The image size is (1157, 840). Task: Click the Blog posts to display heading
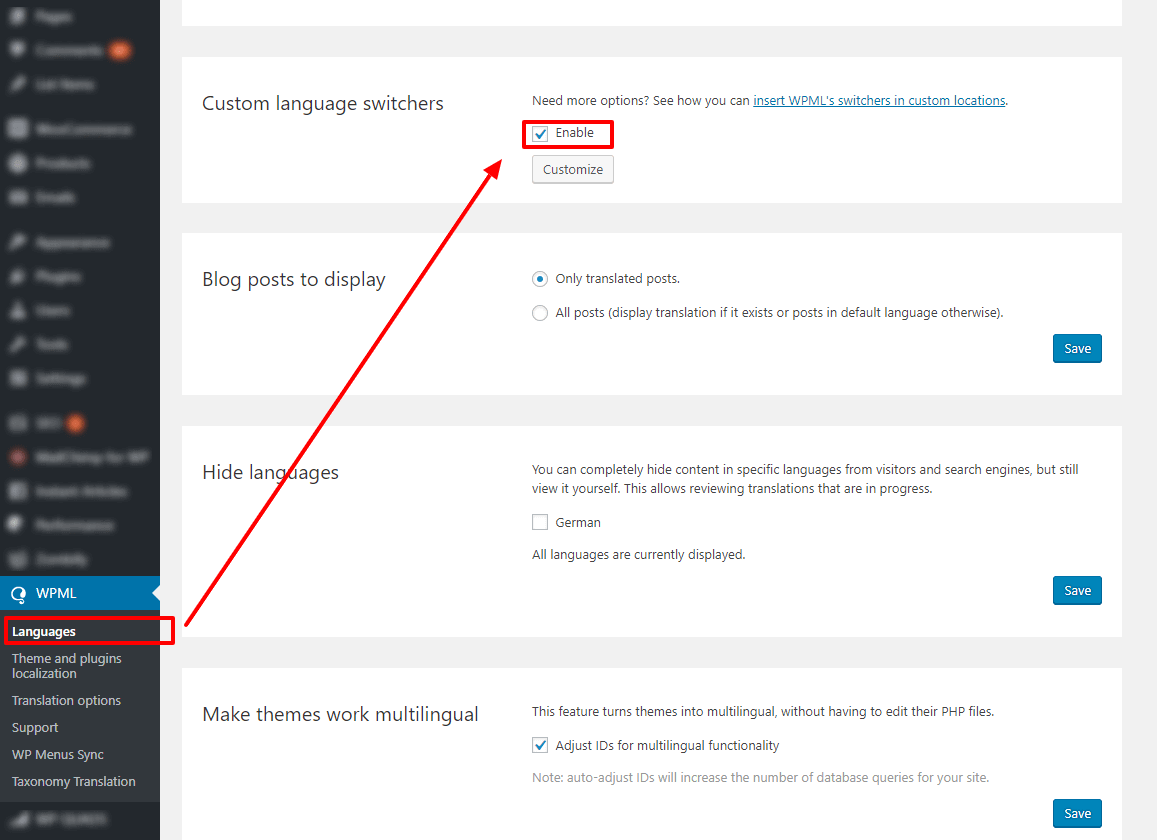point(294,280)
